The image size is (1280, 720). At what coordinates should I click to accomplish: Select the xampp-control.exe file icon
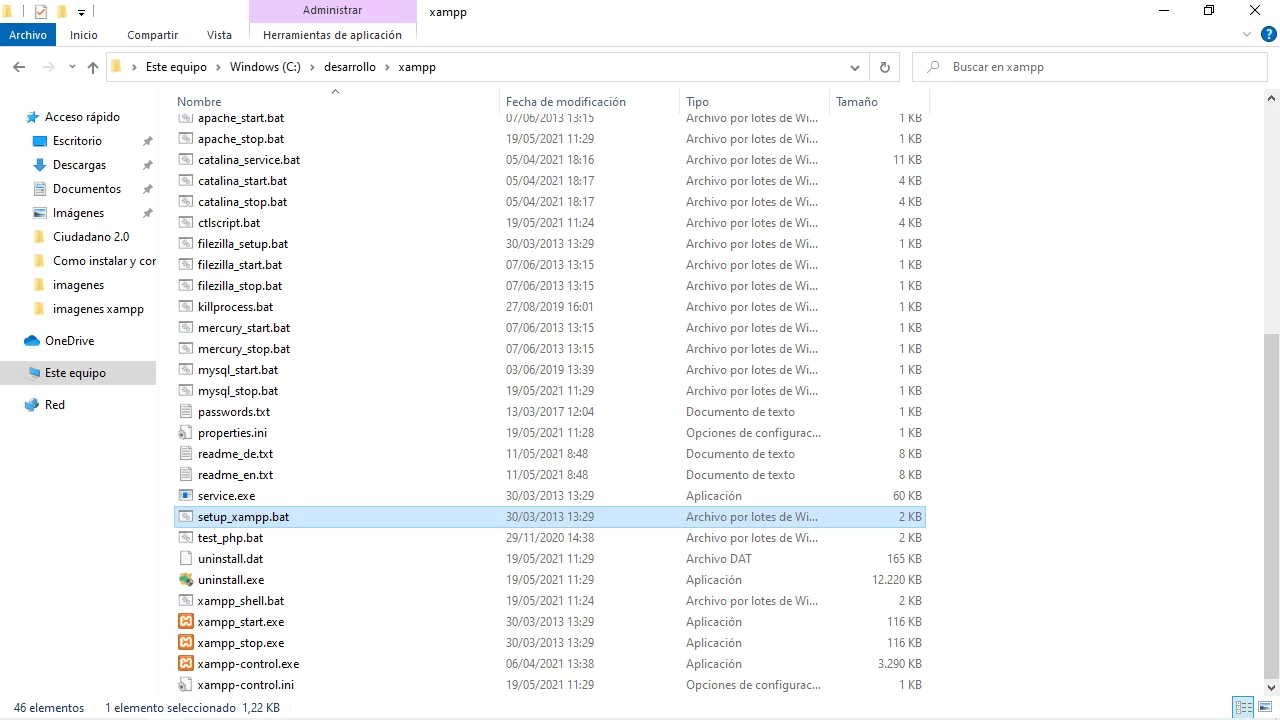point(185,664)
